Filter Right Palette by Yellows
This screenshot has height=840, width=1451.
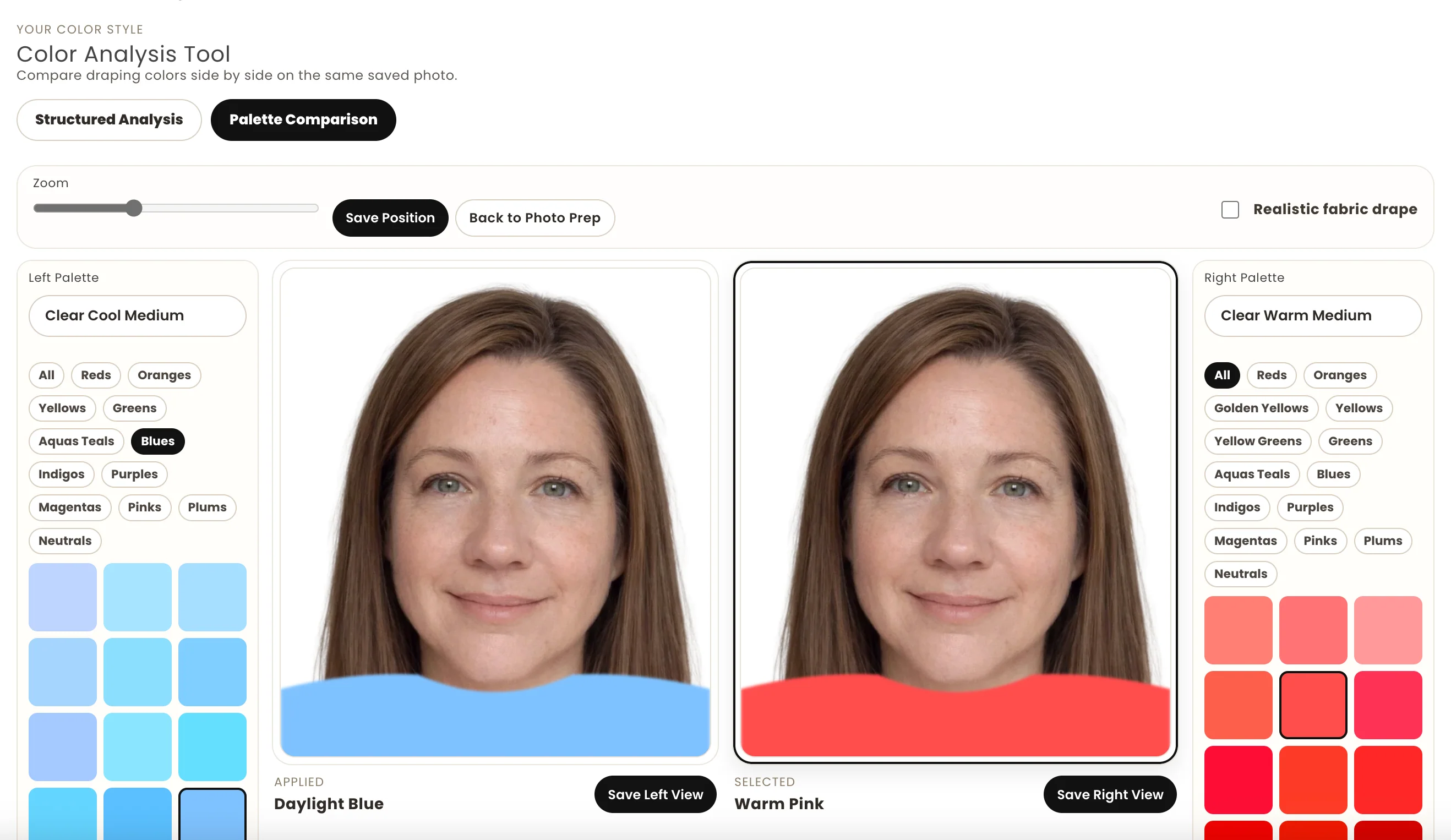1359,408
